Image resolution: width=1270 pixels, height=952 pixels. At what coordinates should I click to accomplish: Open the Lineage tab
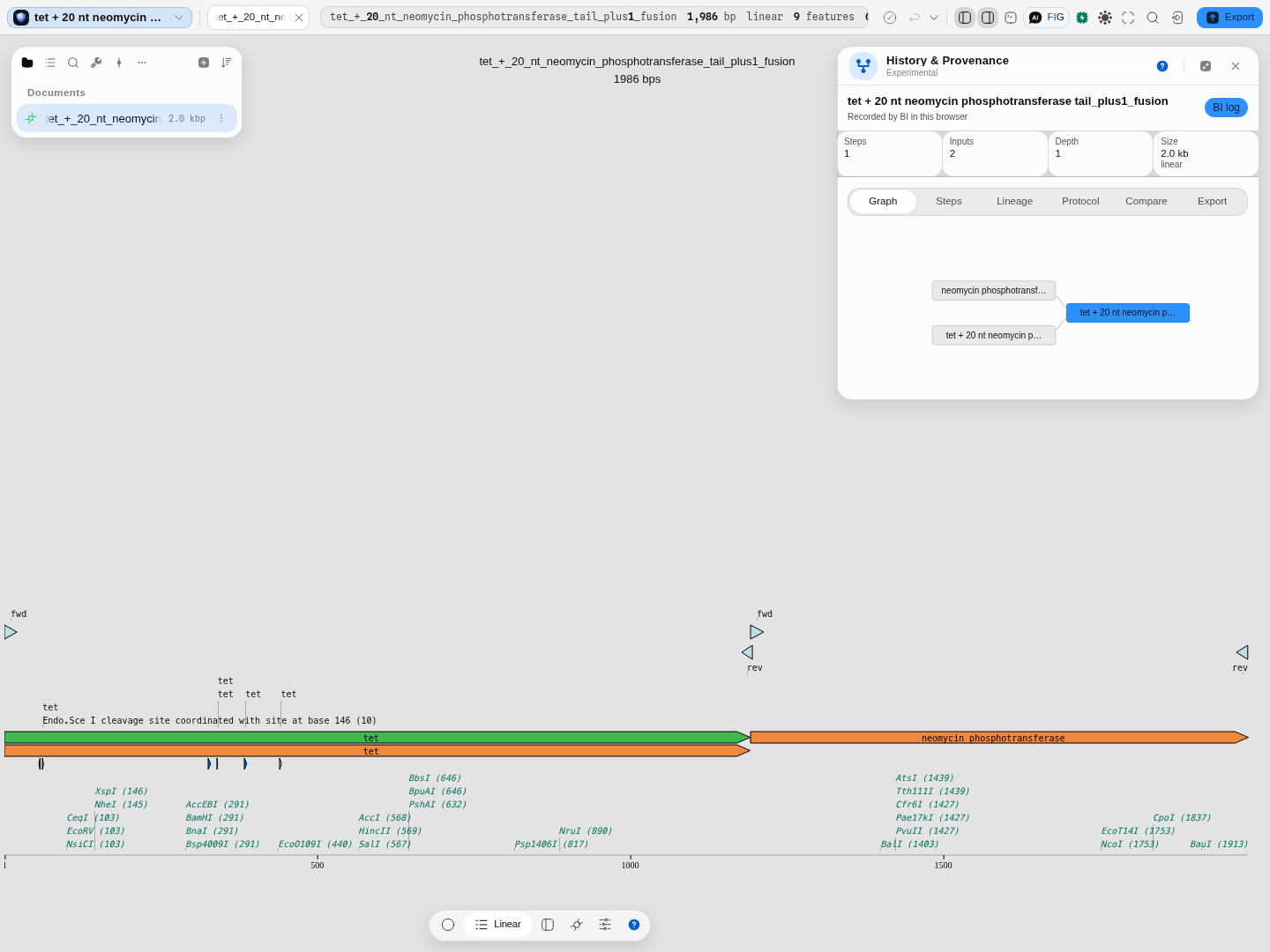click(x=1014, y=202)
